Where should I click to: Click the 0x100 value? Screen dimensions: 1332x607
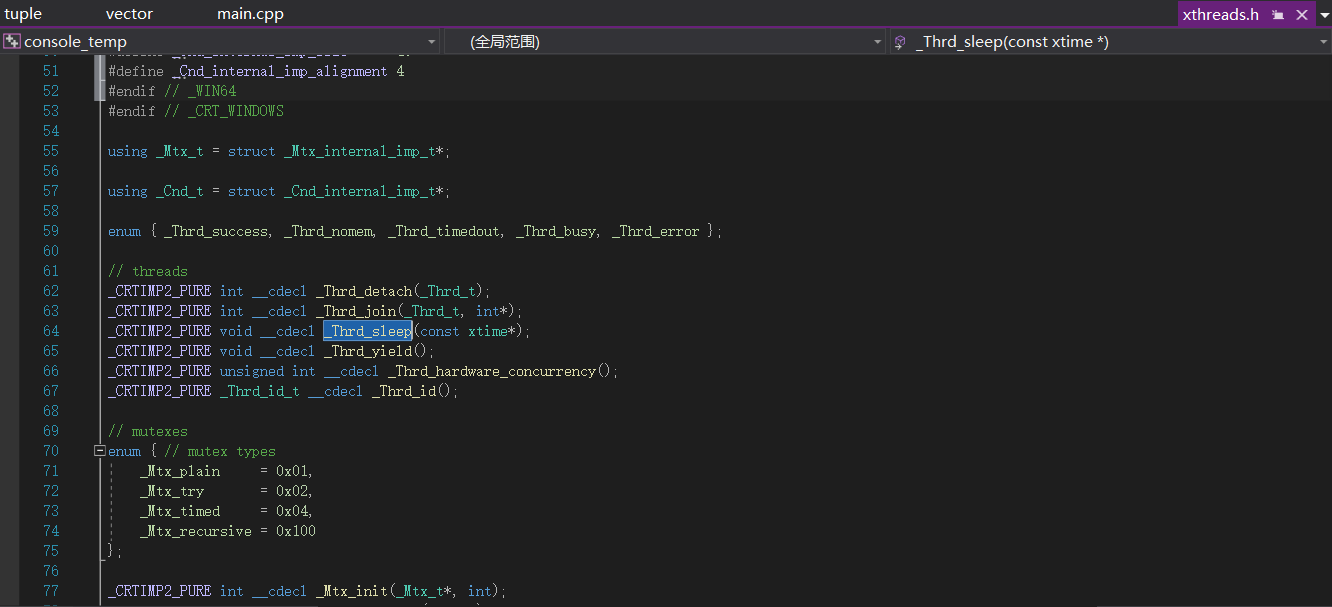tap(296, 531)
